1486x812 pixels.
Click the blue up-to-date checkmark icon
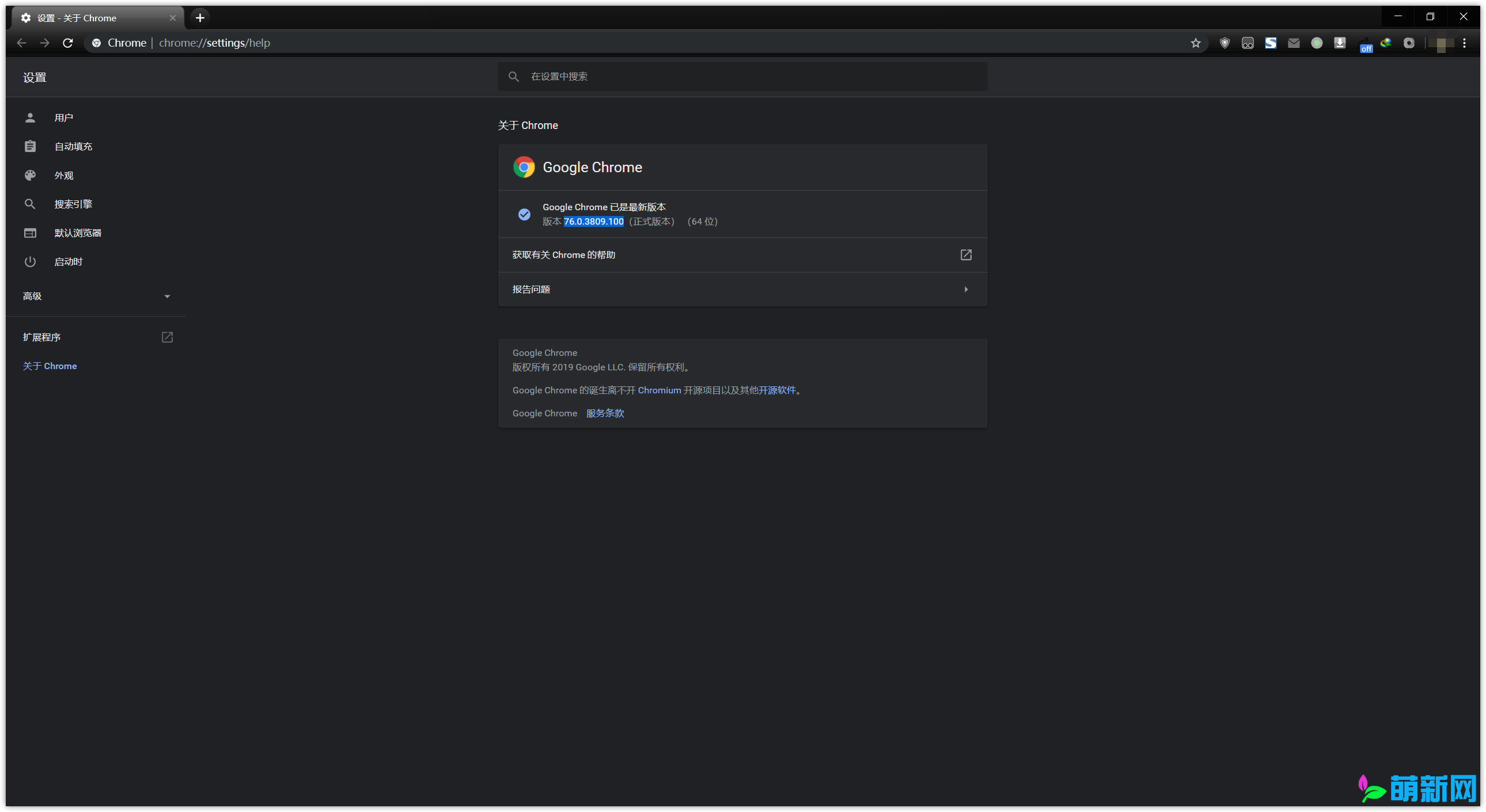coord(524,215)
